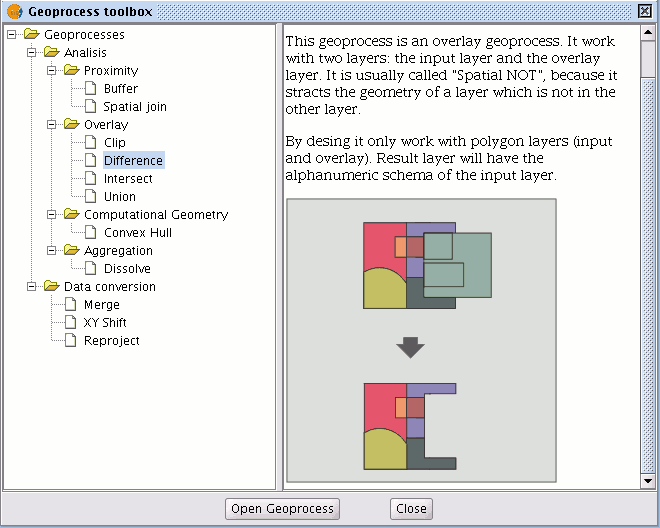The width and height of the screenshot is (660, 528).
Task: Close the Geoprocess toolbox window
Action: (645, 11)
